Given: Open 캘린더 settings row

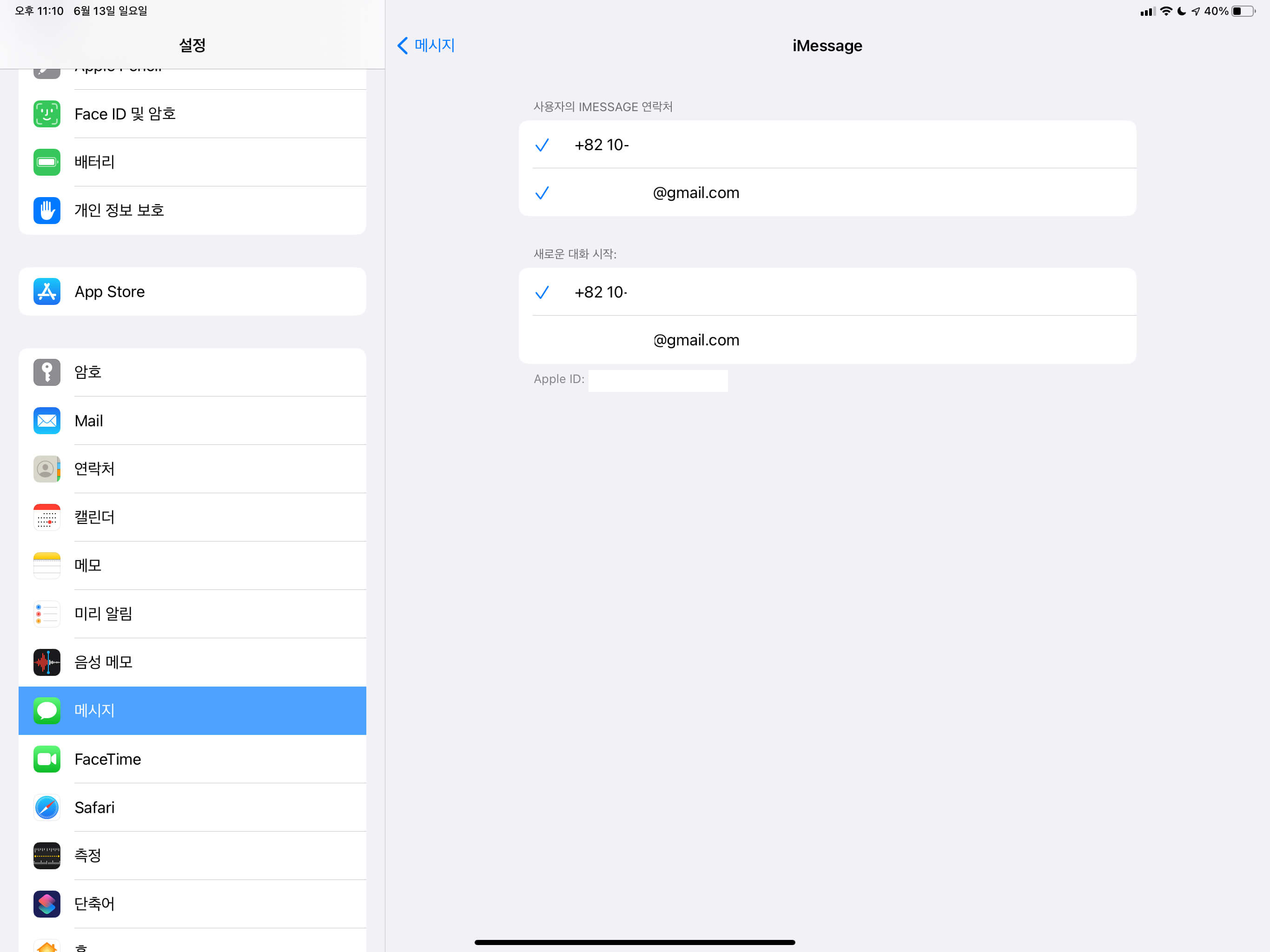Looking at the screenshot, I should pyautogui.click(x=192, y=517).
